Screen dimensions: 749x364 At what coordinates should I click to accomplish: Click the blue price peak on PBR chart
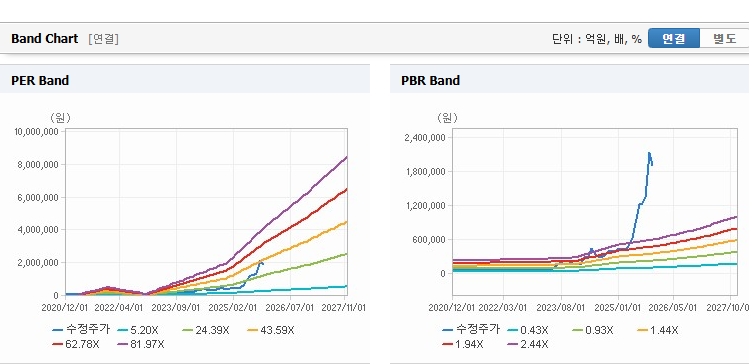(x=649, y=153)
